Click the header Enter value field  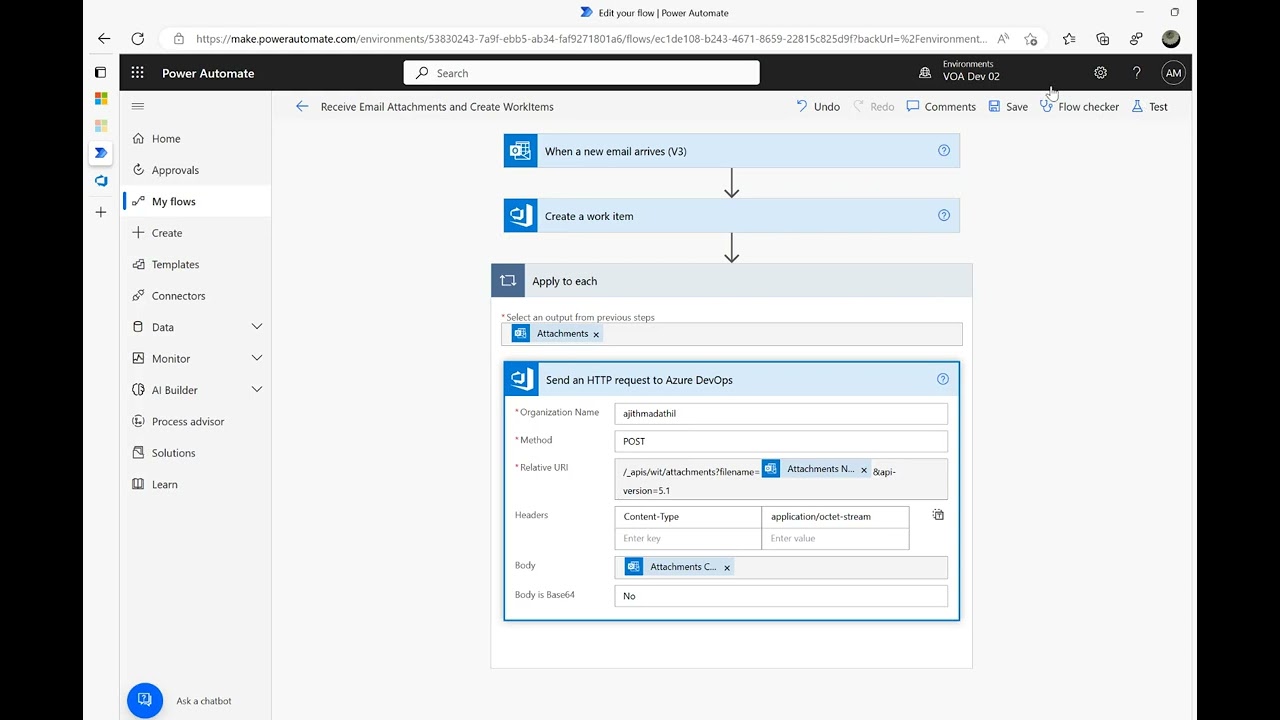(835, 538)
